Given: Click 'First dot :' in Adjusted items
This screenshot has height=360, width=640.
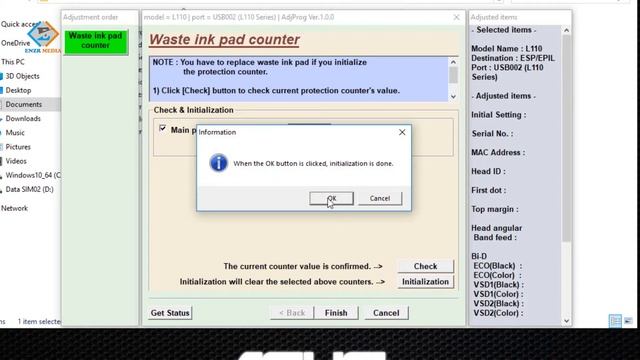Looking at the screenshot, I should point(489,190).
